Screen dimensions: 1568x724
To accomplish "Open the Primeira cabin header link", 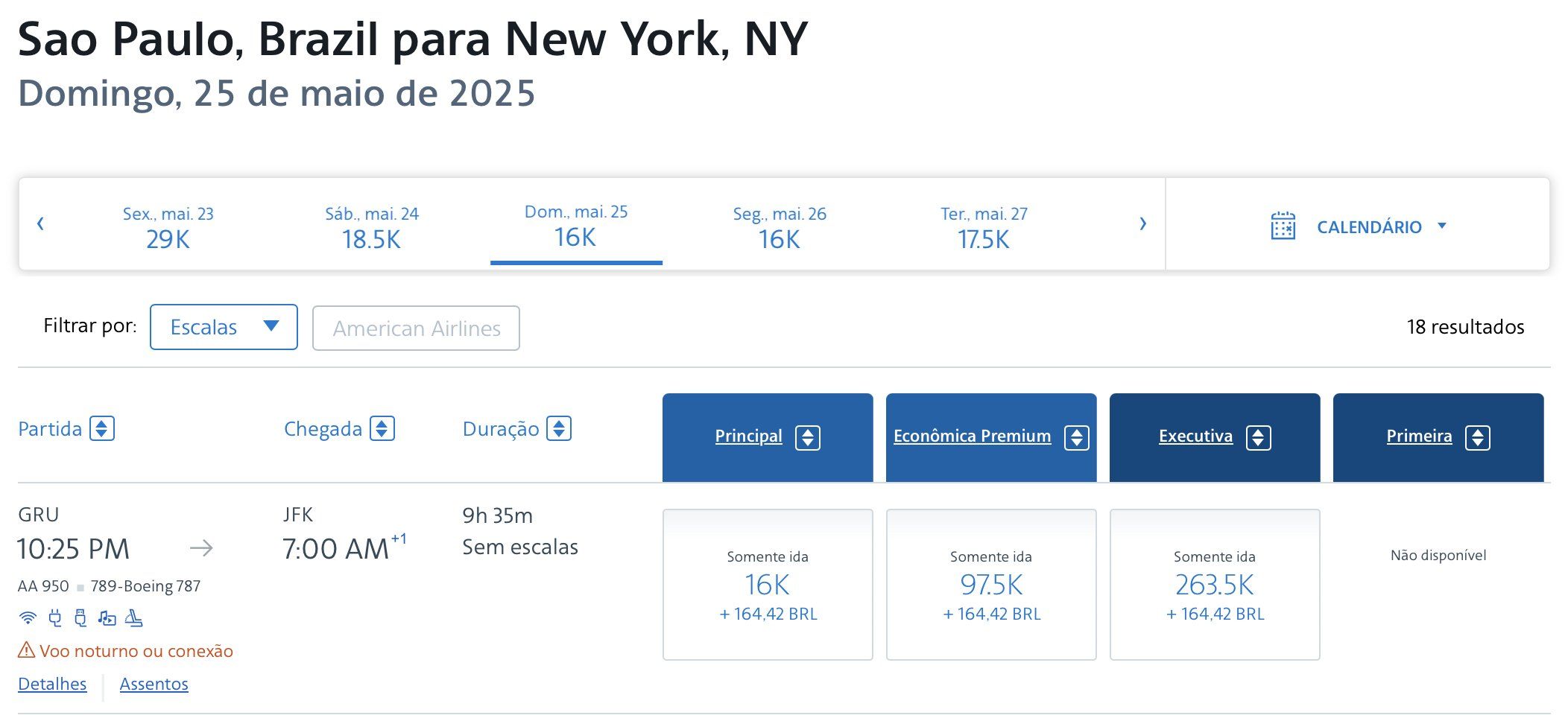I will point(1419,436).
